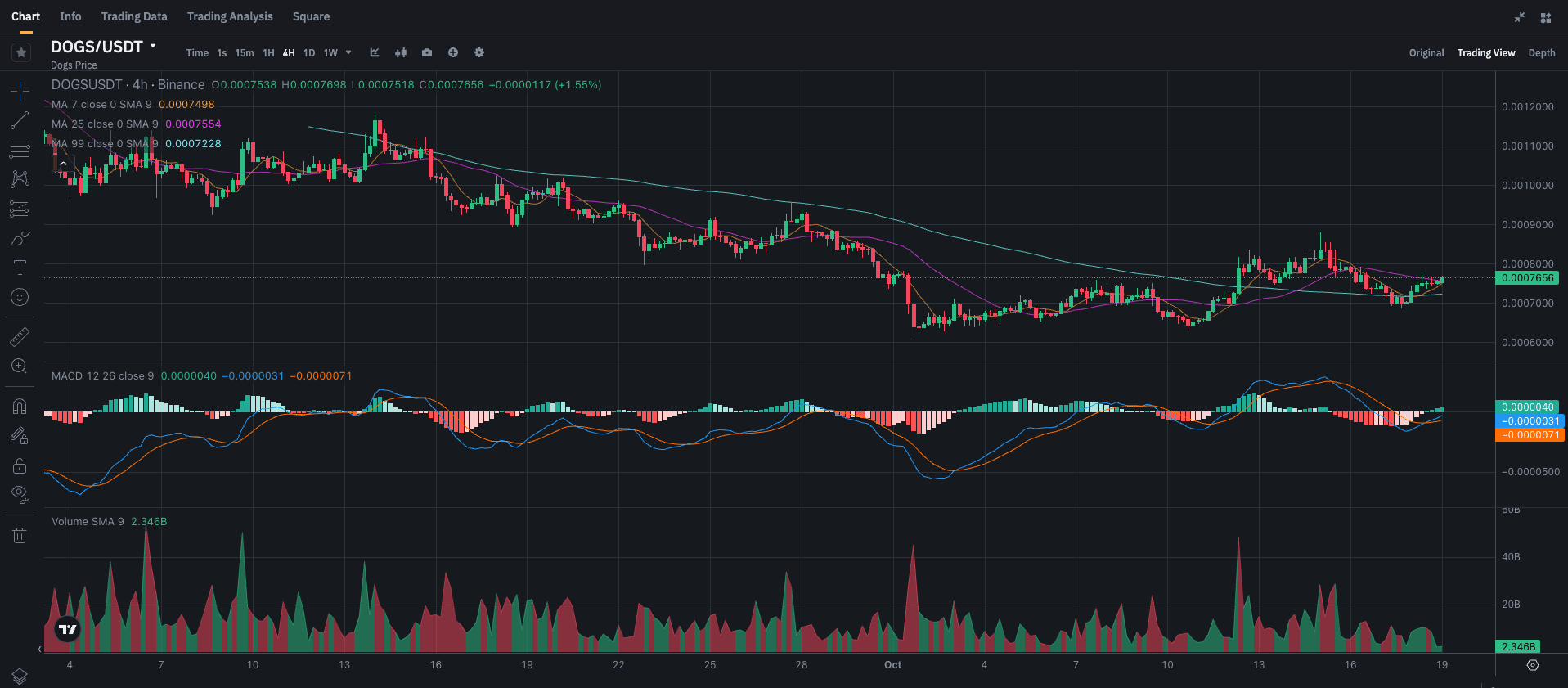Click the DOGSUSDT · 4h · Binance title
This screenshot has height=688, width=1568.
(128, 84)
